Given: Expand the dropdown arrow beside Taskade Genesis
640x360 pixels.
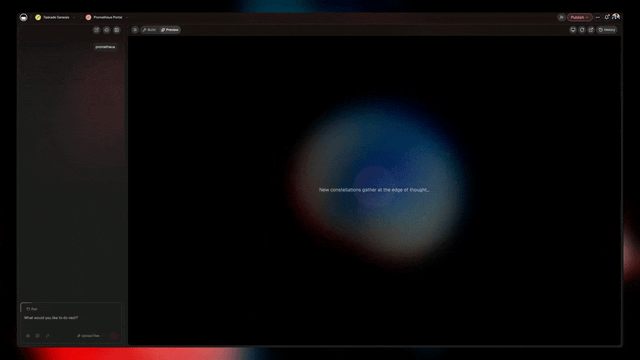Looking at the screenshot, I should point(74,17).
